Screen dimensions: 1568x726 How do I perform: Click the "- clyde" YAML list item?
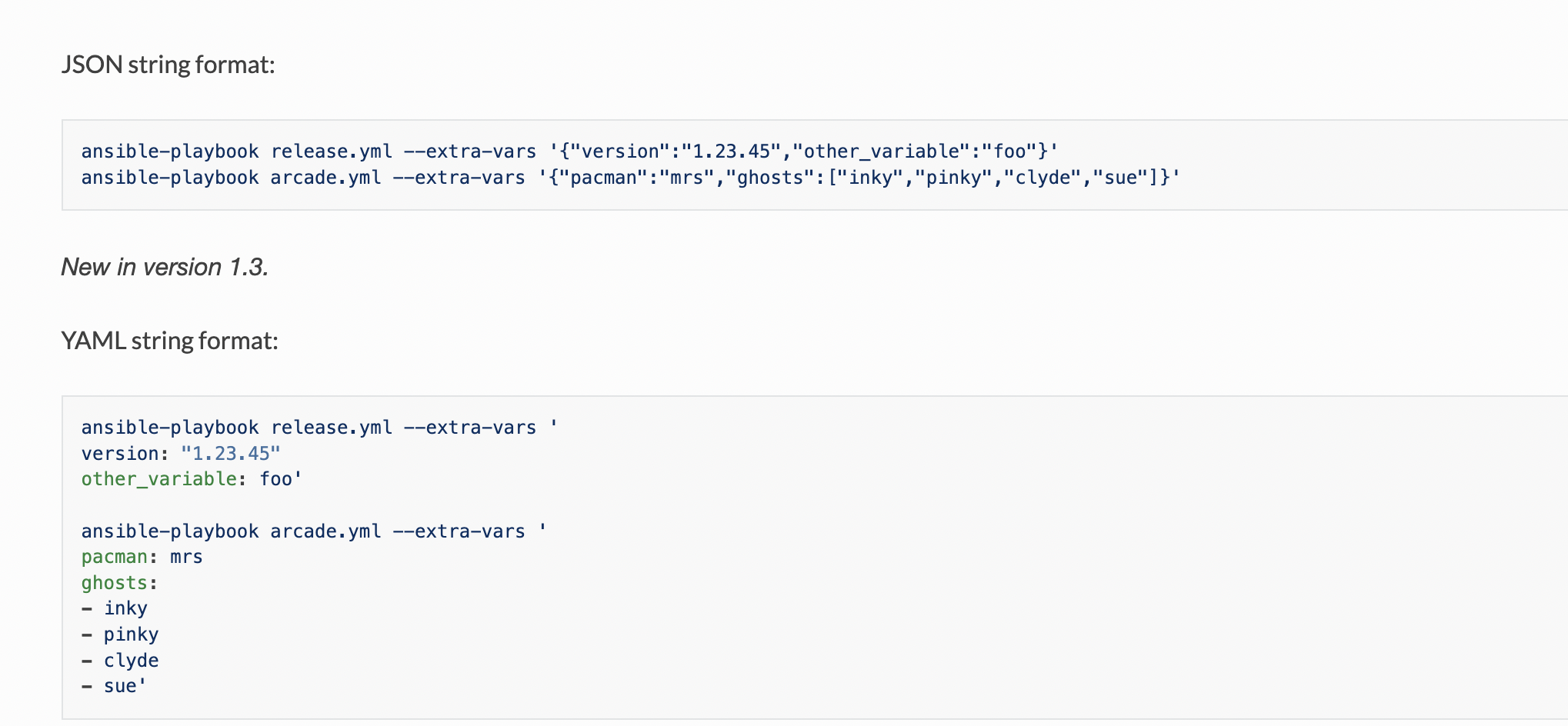tap(121, 661)
